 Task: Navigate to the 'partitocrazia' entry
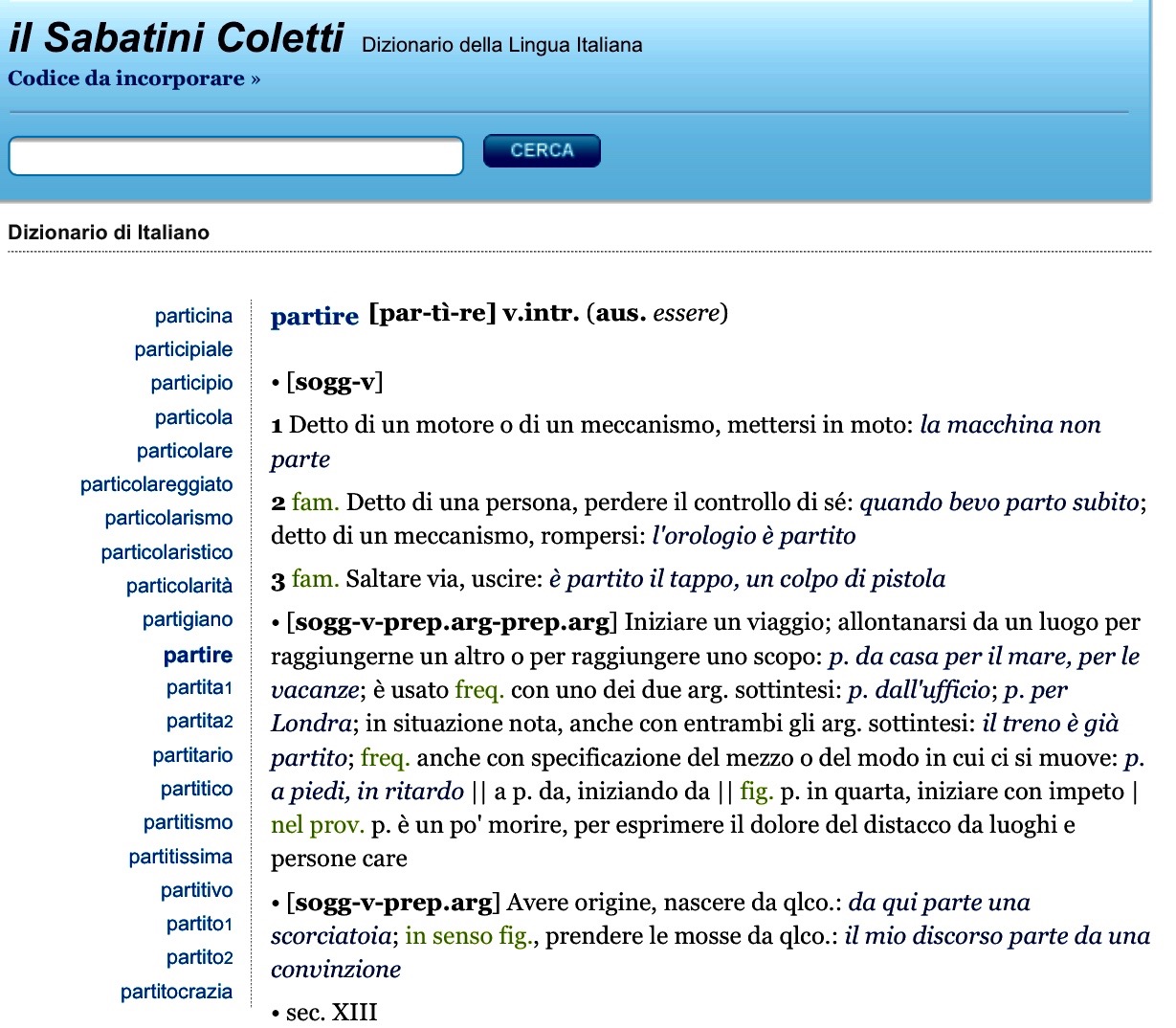(176, 992)
